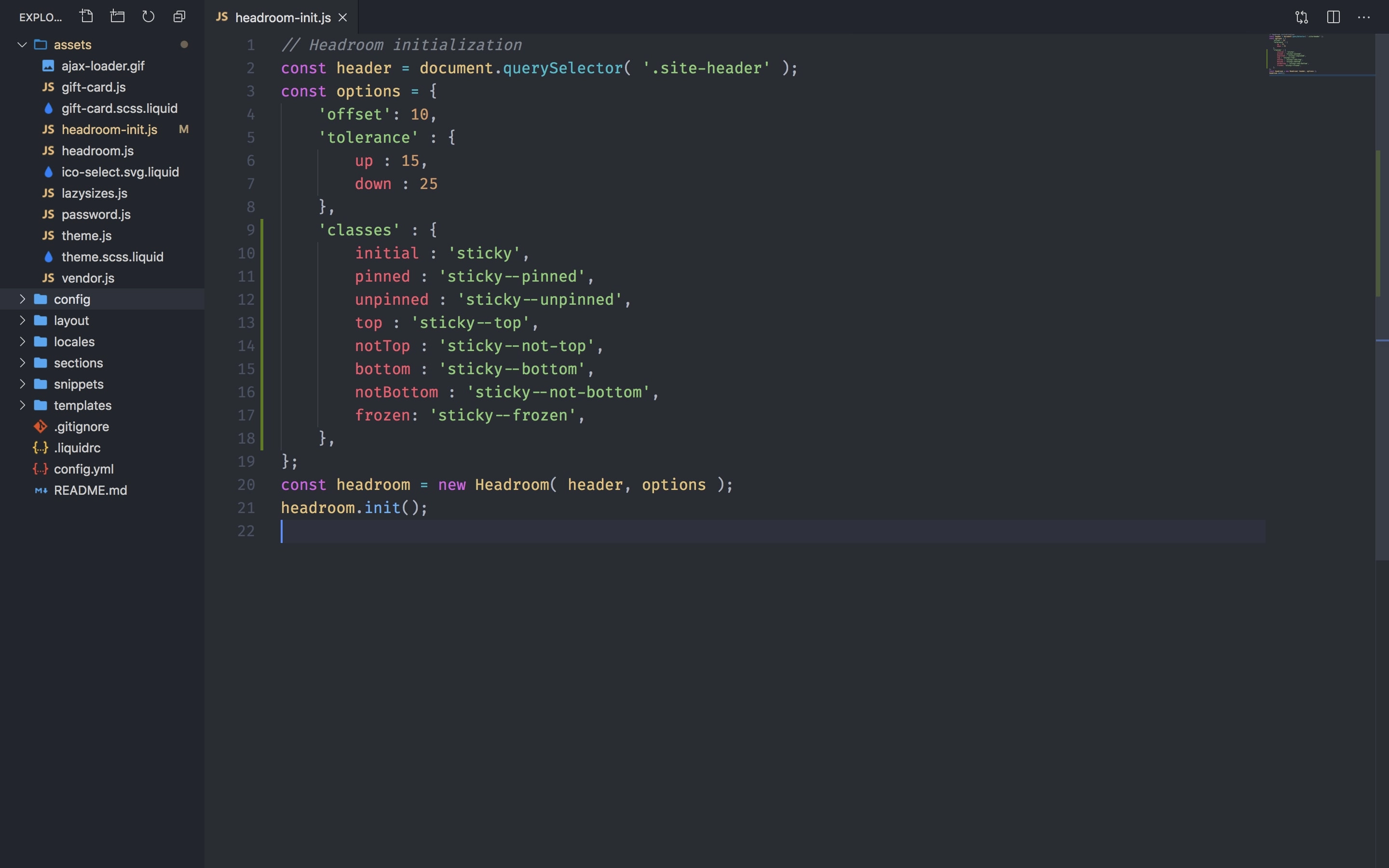The height and width of the screenshot is (868, 1389).
Task: Open vendor.js file
Action: click(102, 278)
